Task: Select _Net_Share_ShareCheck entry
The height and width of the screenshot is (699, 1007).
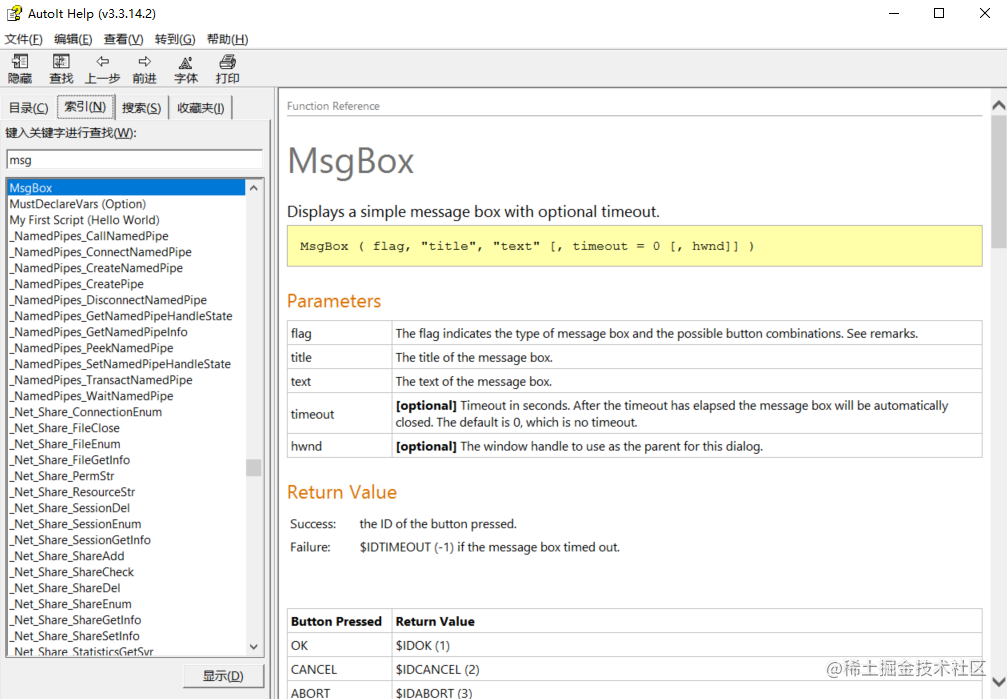Action: (71, 572)
